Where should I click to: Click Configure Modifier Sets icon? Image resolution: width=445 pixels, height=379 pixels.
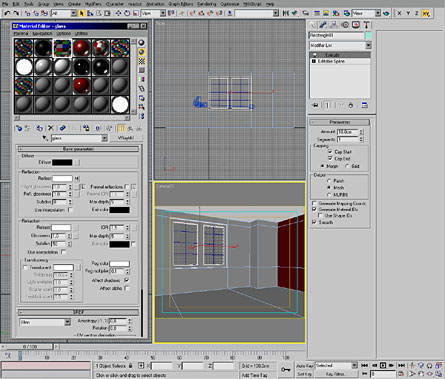pos(365,105)
